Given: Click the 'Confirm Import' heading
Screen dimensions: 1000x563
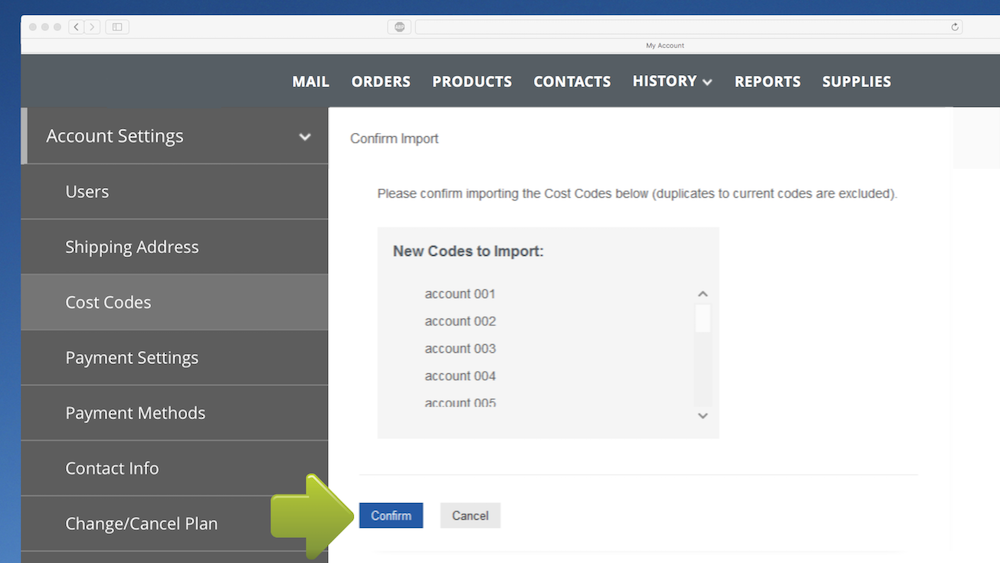Looking at the screenshot, I should coord(394,138).
